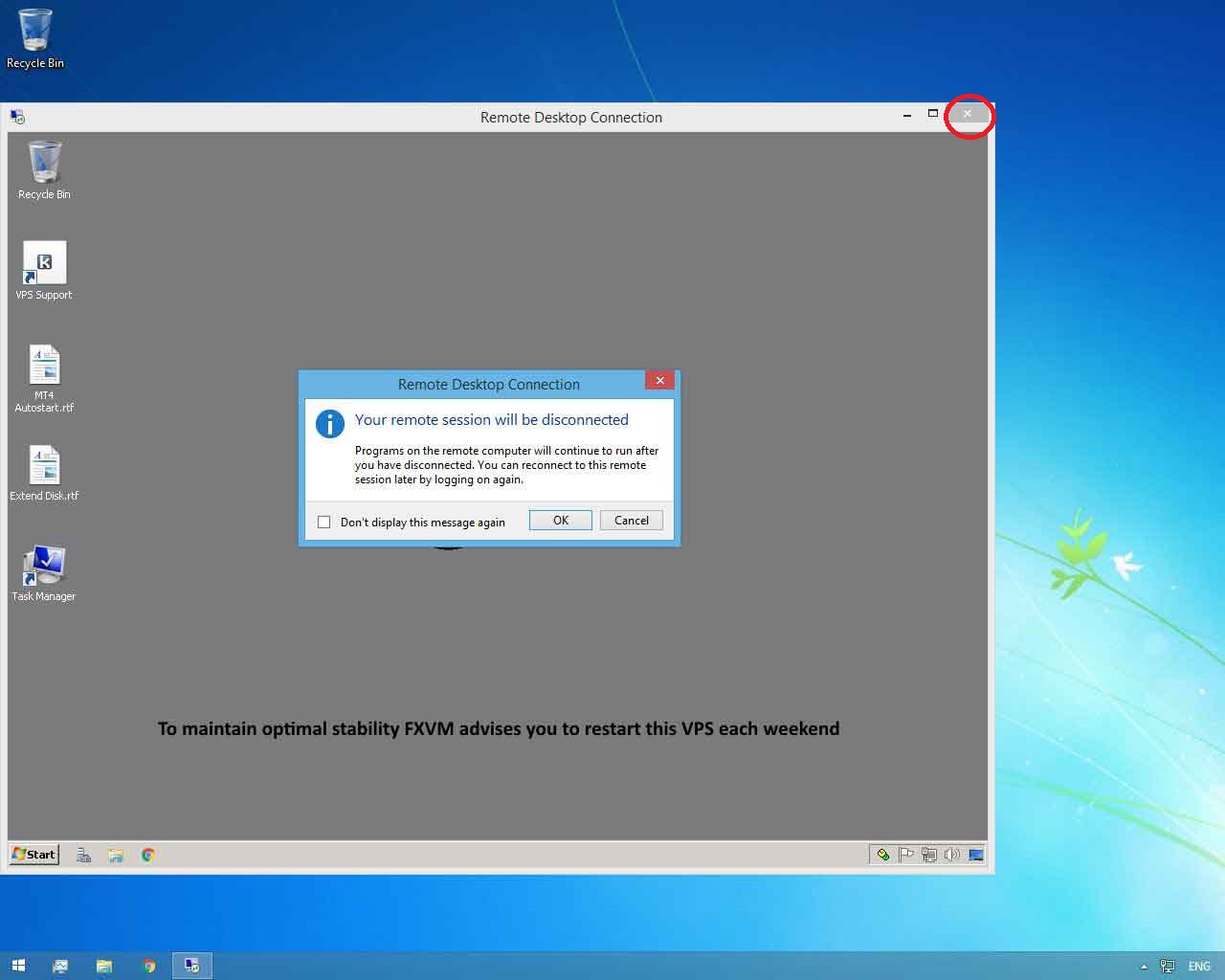This screenshot has height=980, width=1225.
Task: Select the remote desktop's Recycle Bin
Action: (44, 164)
